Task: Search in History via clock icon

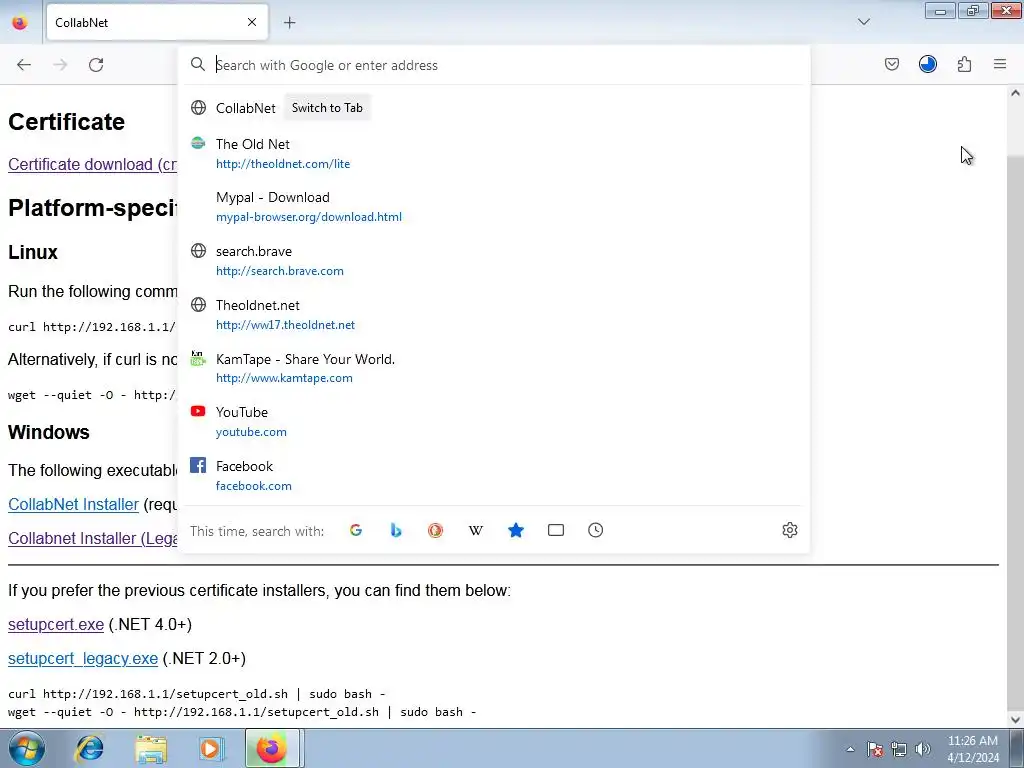Action: pos(596,530)
